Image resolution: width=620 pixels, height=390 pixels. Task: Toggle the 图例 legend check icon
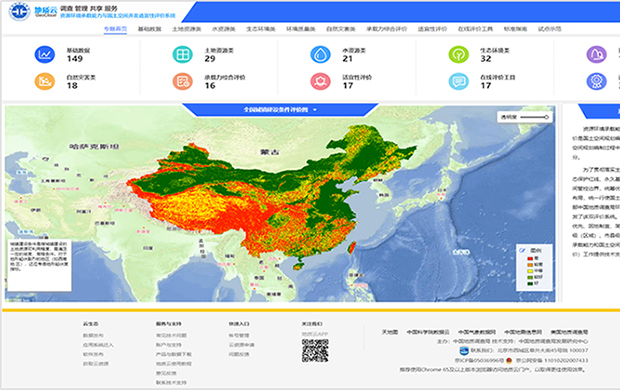click(522, 250)
